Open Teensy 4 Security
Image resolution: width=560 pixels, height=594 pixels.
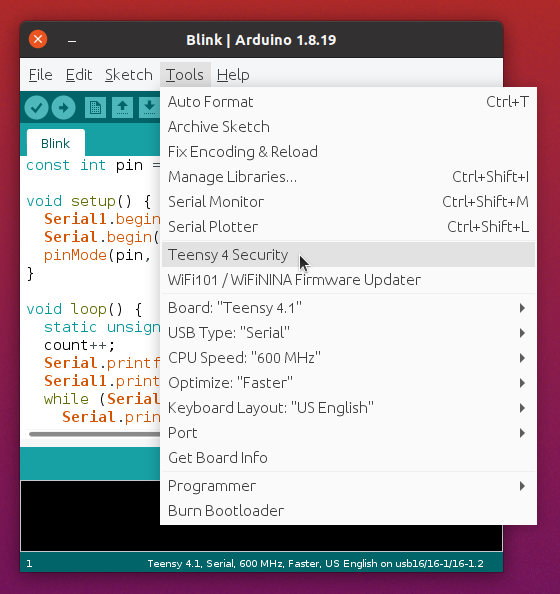tap(348, 255)
